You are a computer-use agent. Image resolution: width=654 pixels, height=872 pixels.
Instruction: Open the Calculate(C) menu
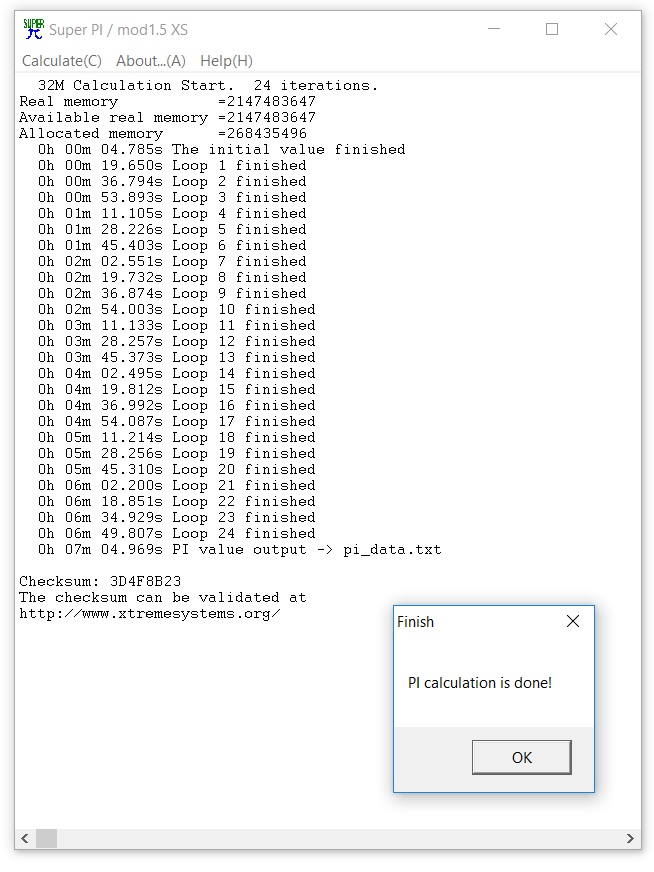pos(62,61)
